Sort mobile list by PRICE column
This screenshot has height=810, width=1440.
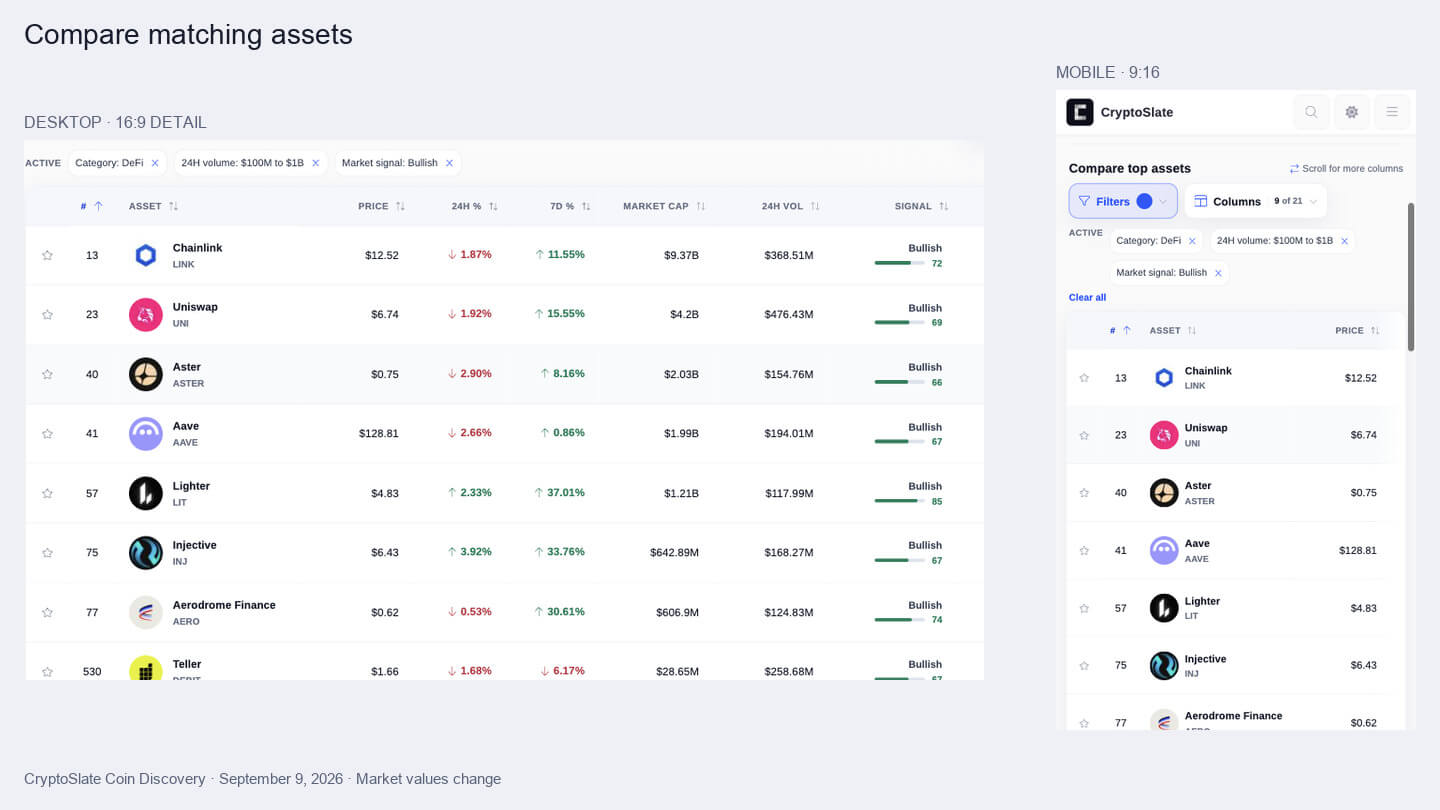[1357, 331]
